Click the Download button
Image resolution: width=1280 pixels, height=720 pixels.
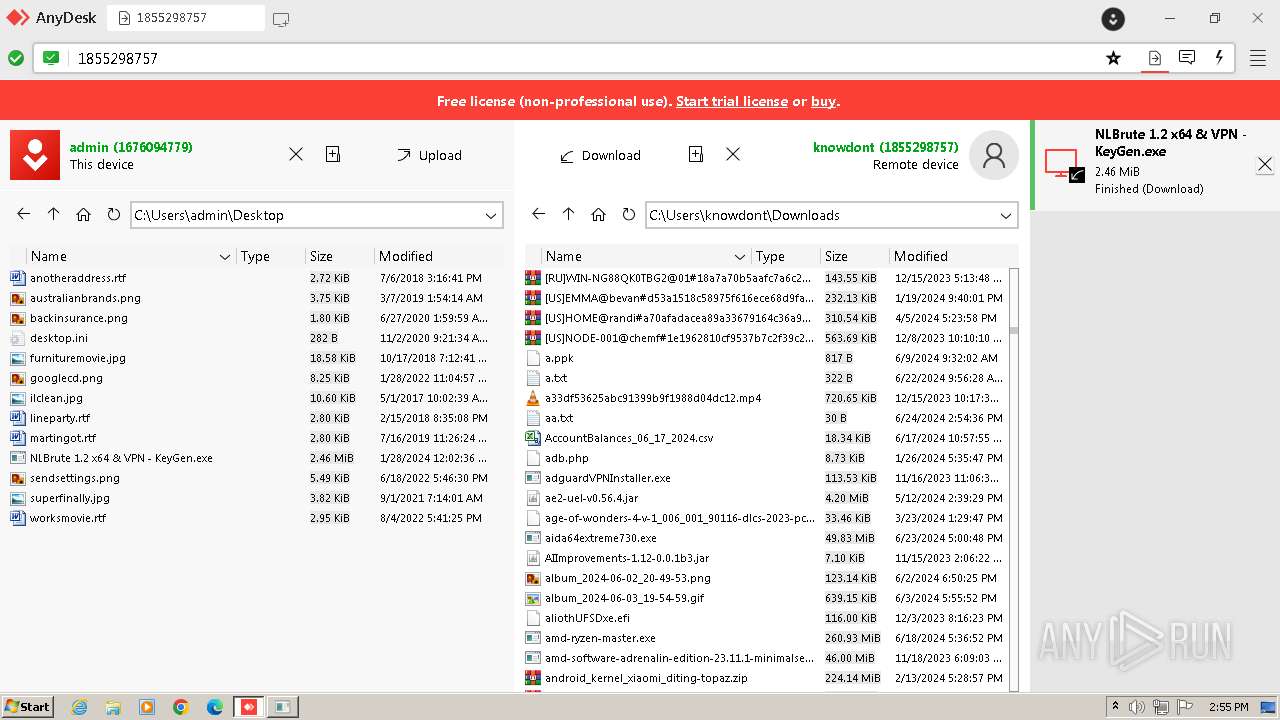click(x=600, y=155)
